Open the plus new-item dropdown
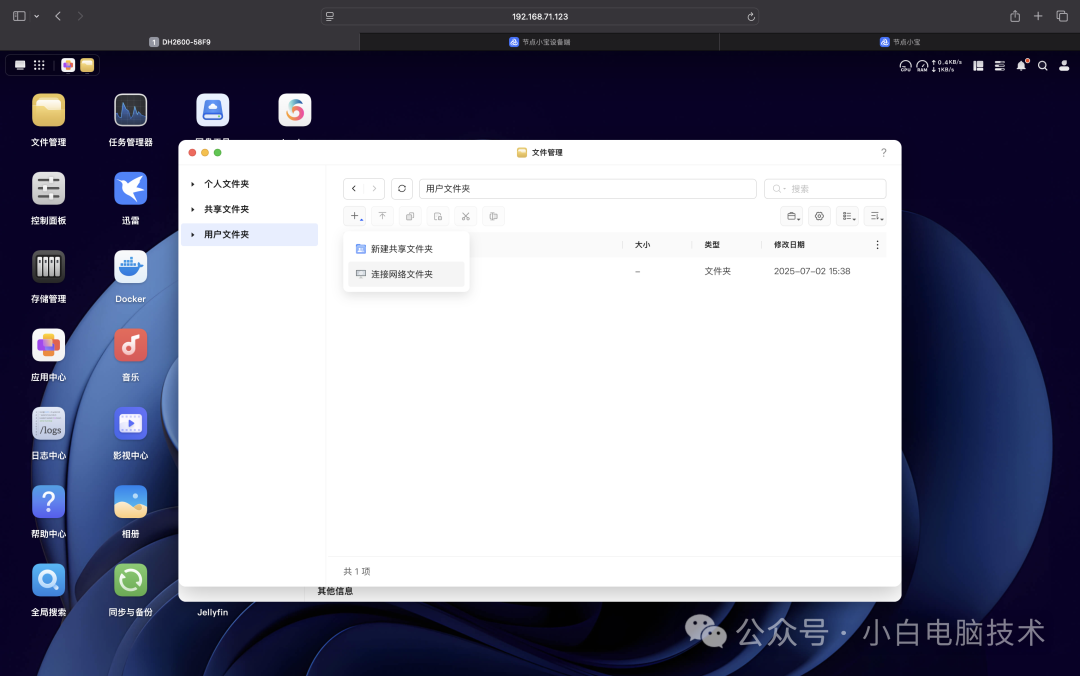This screenshot has height=676, width=1080. point(355,216)
